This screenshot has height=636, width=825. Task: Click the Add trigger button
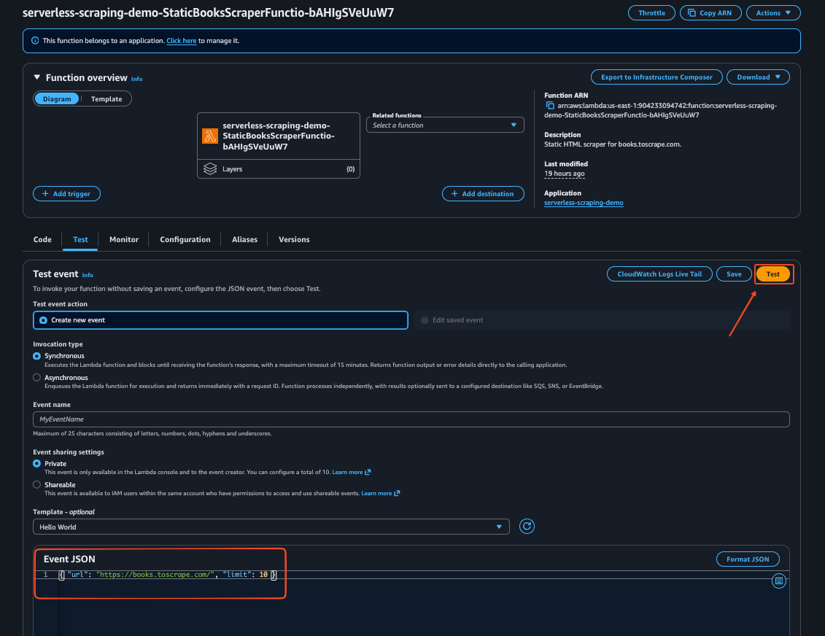point(66,194)
